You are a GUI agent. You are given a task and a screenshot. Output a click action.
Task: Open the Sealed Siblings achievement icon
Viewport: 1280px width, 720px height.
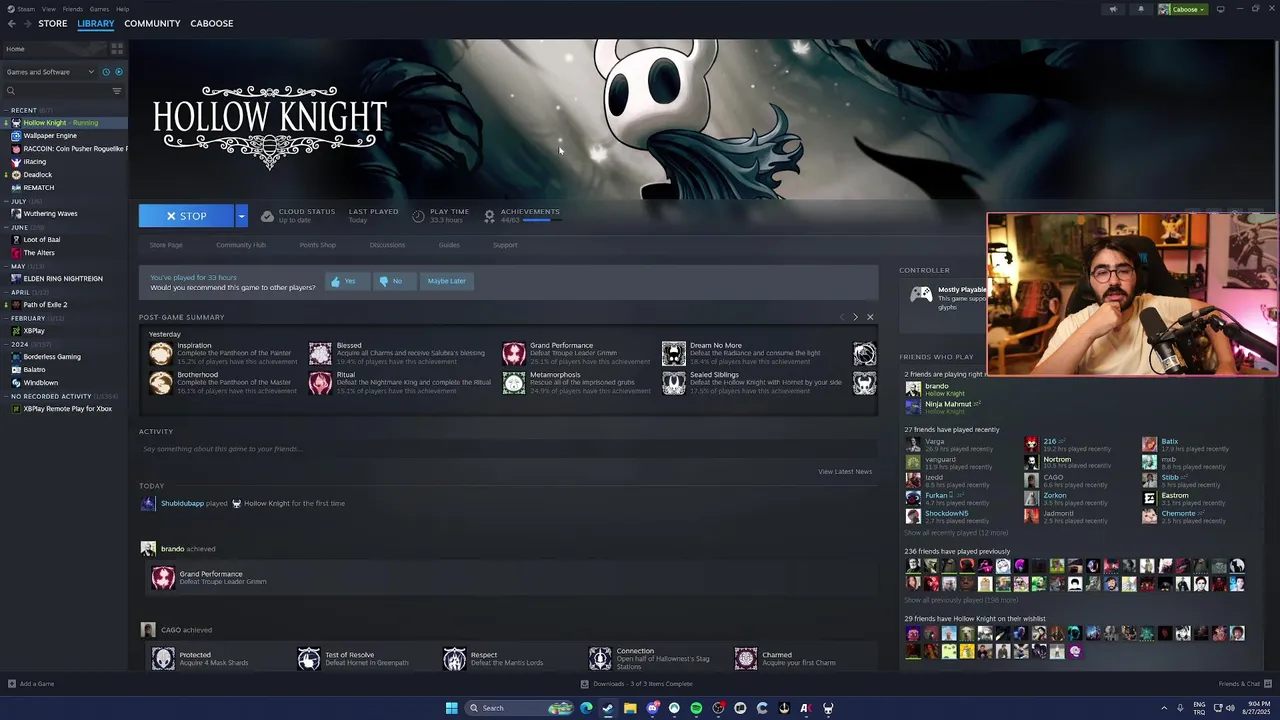(x=674, y=383)
